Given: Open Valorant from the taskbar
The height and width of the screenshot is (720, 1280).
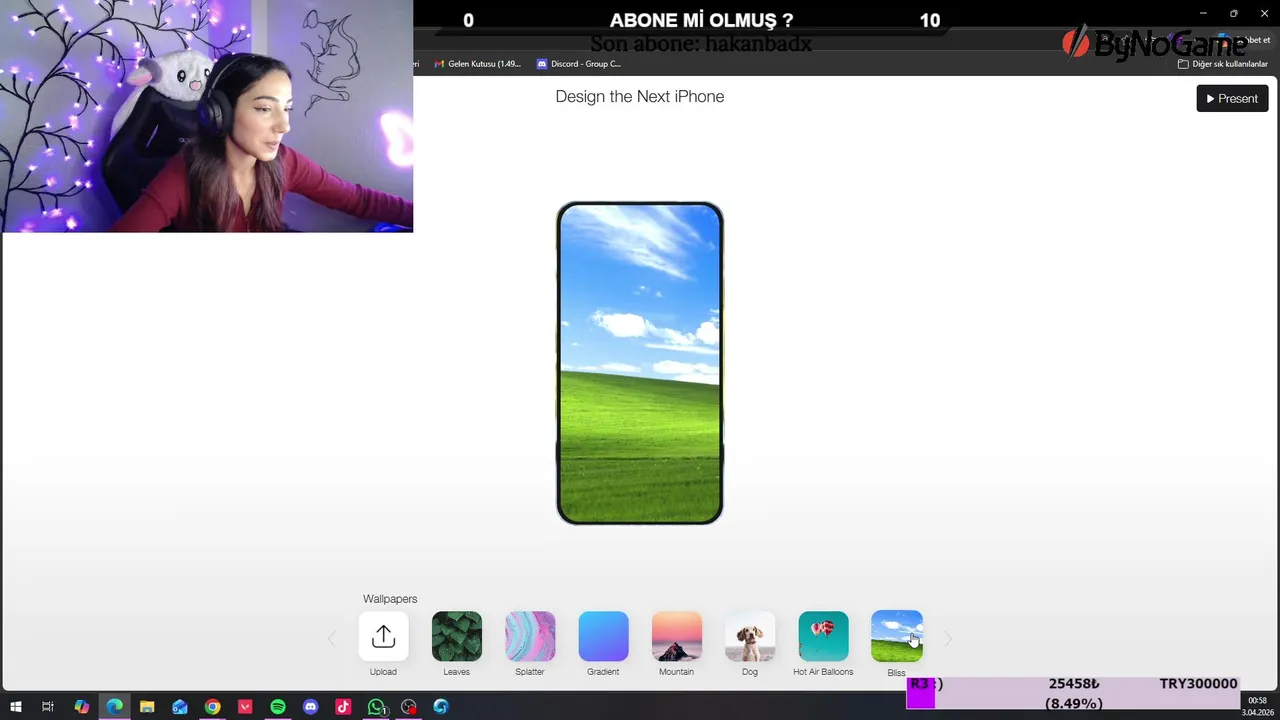Looking at the screenshot, I should 245,707.
